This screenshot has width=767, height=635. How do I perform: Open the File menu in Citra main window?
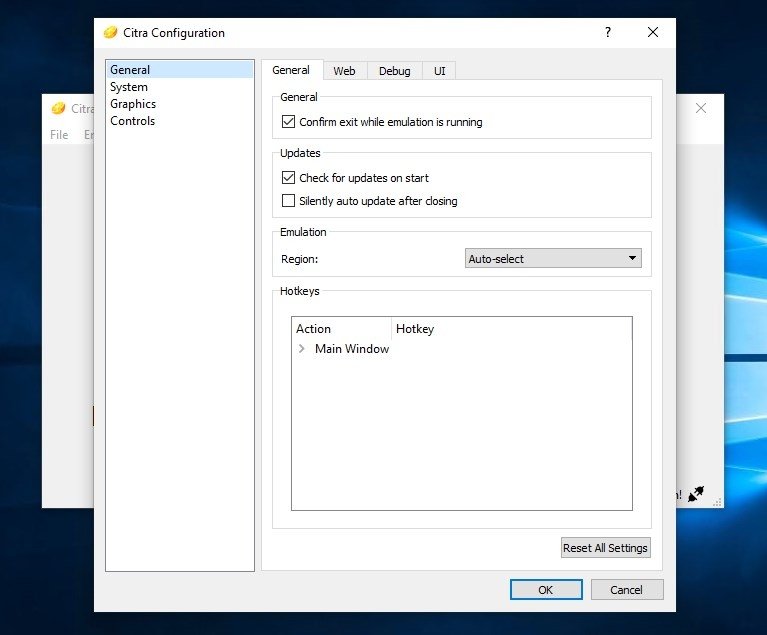(x=59, y=135)
